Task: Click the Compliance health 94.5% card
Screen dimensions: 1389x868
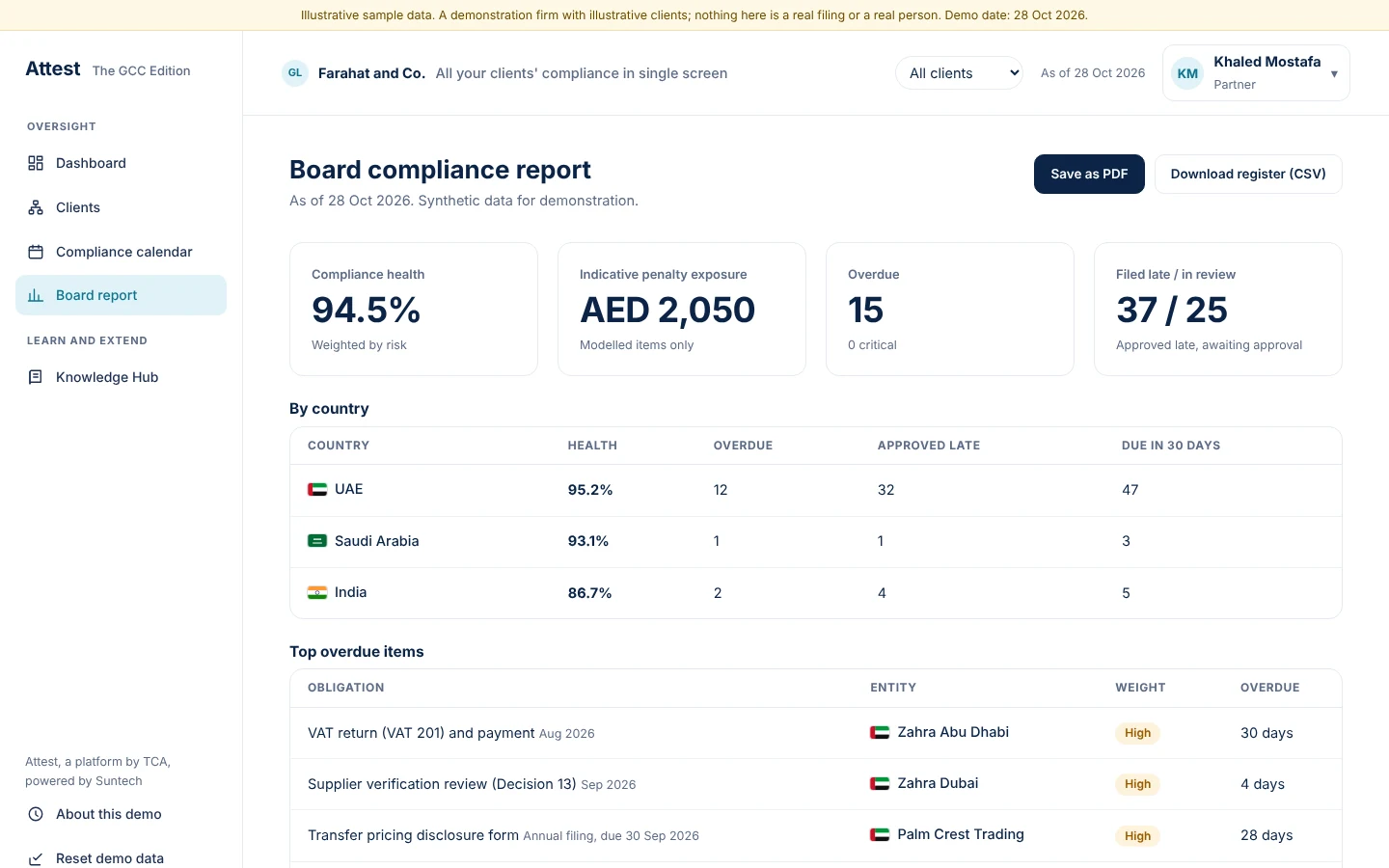Action: tap(414, 309)
